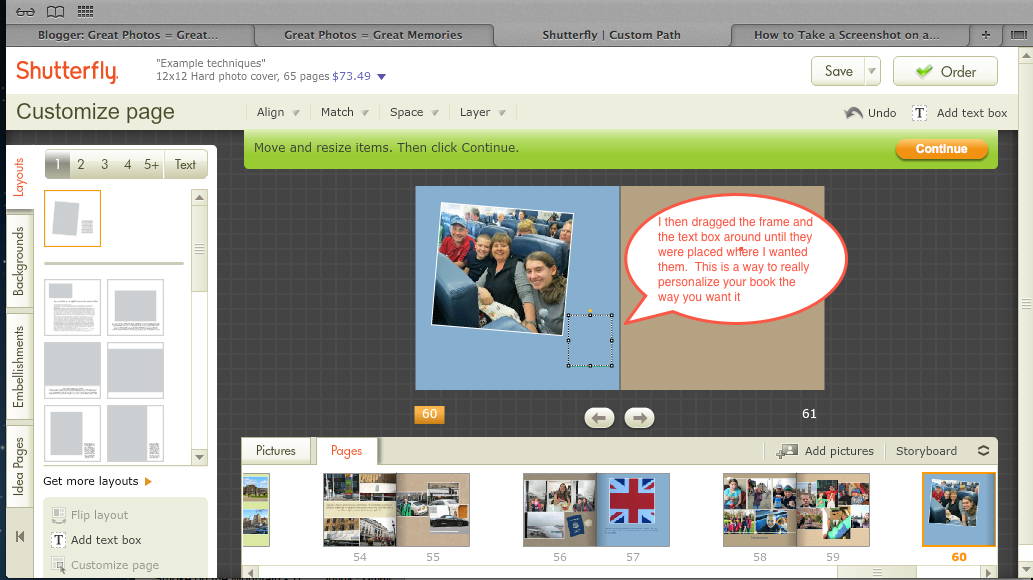Switch to the Shutterfly Custom Path browser tab
Image resolution: width=1033 pixels, height=580 pixels.
(613, 34)
